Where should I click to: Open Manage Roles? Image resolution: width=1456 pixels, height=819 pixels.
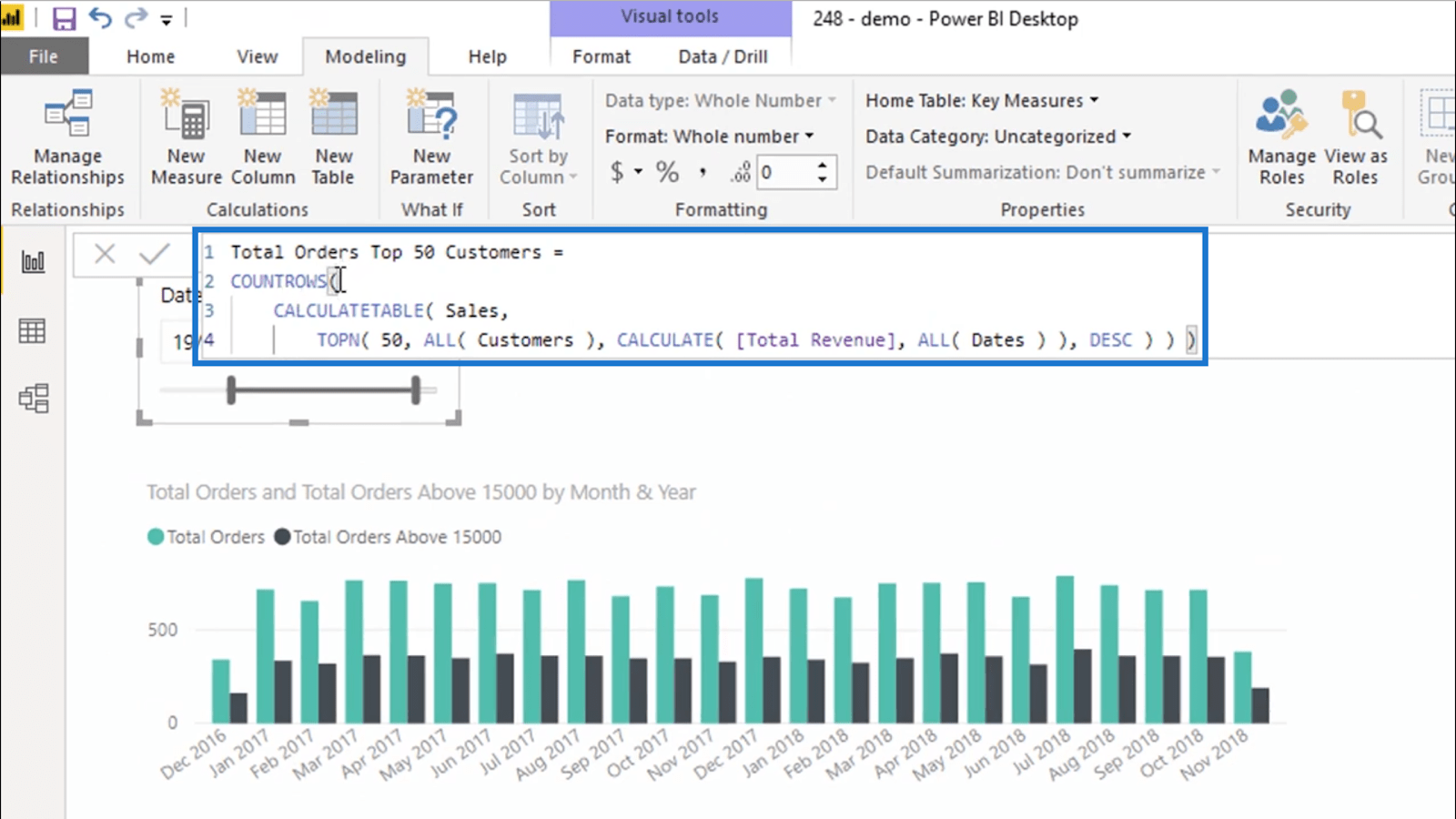click(1281, 137)
